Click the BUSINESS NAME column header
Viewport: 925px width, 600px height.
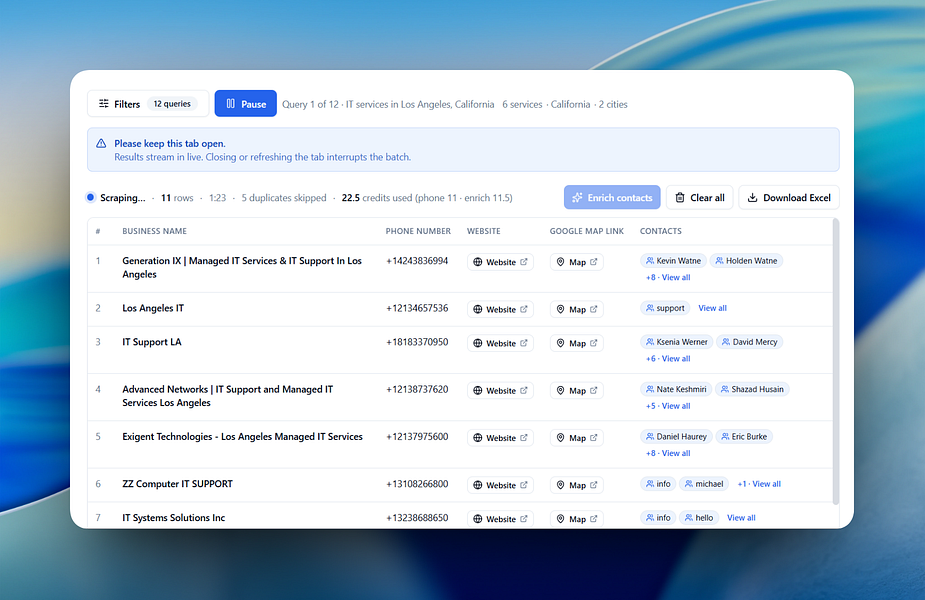(155, 231)
